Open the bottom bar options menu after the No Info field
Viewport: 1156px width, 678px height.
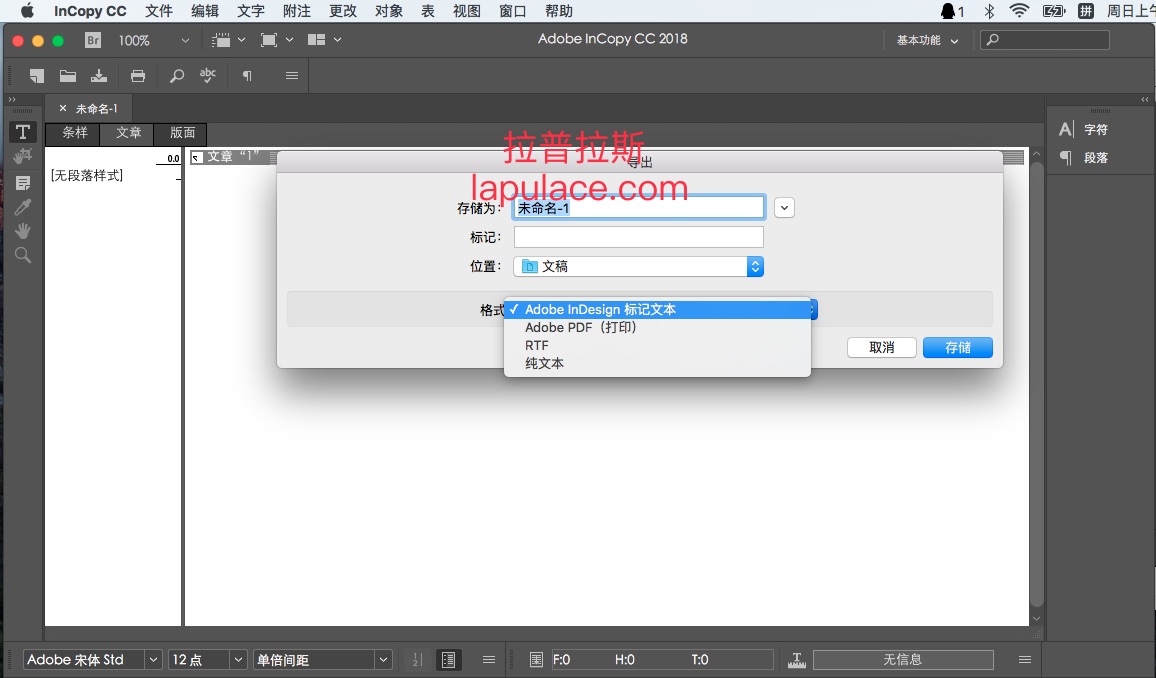pyautogui.click(x=1025, y=660)
